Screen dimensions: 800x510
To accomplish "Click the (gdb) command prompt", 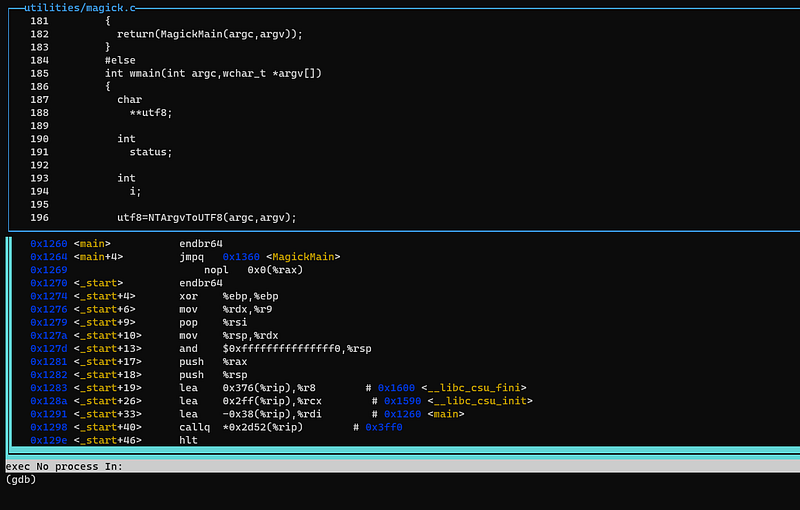I will click(x=21, y=479).
